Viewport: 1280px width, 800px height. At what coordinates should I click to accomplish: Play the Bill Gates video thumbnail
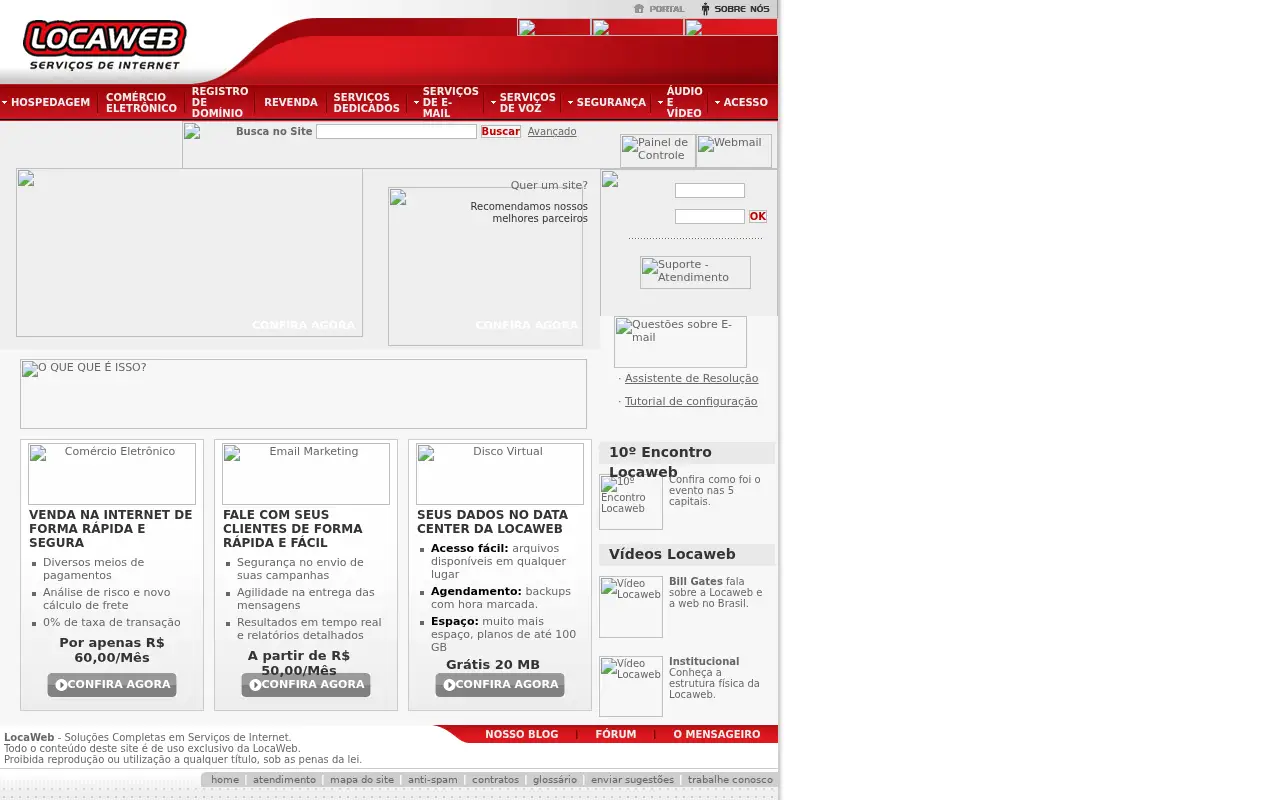(631, 607)
